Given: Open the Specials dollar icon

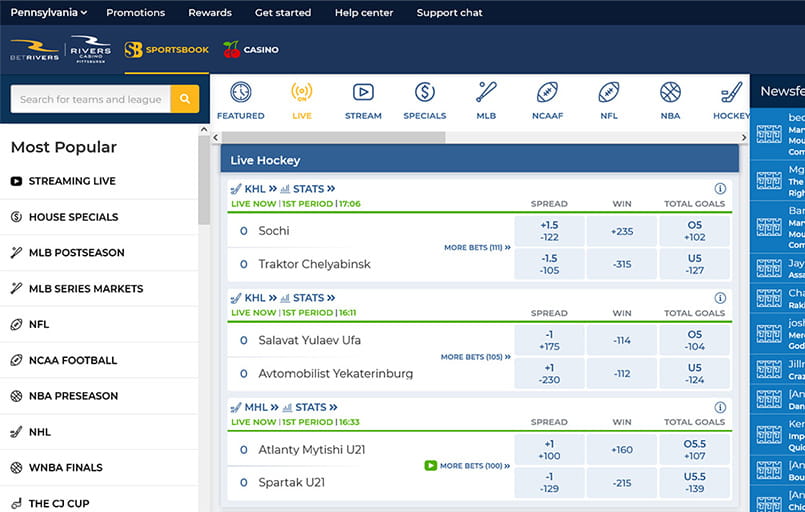Looking at the screenshot, I should 424,93.
